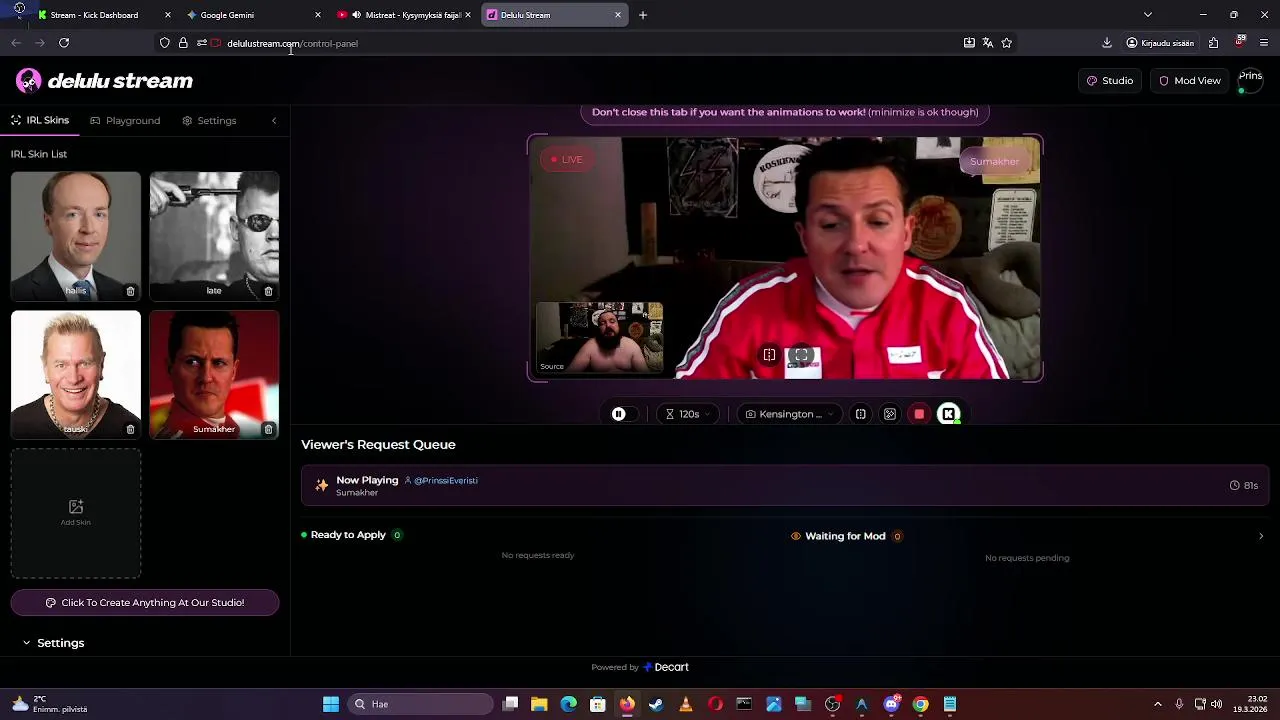The width and height of the screenshot is (1280, 720).
Task: Open Steam from the taskbar
Action: (656, 704)
